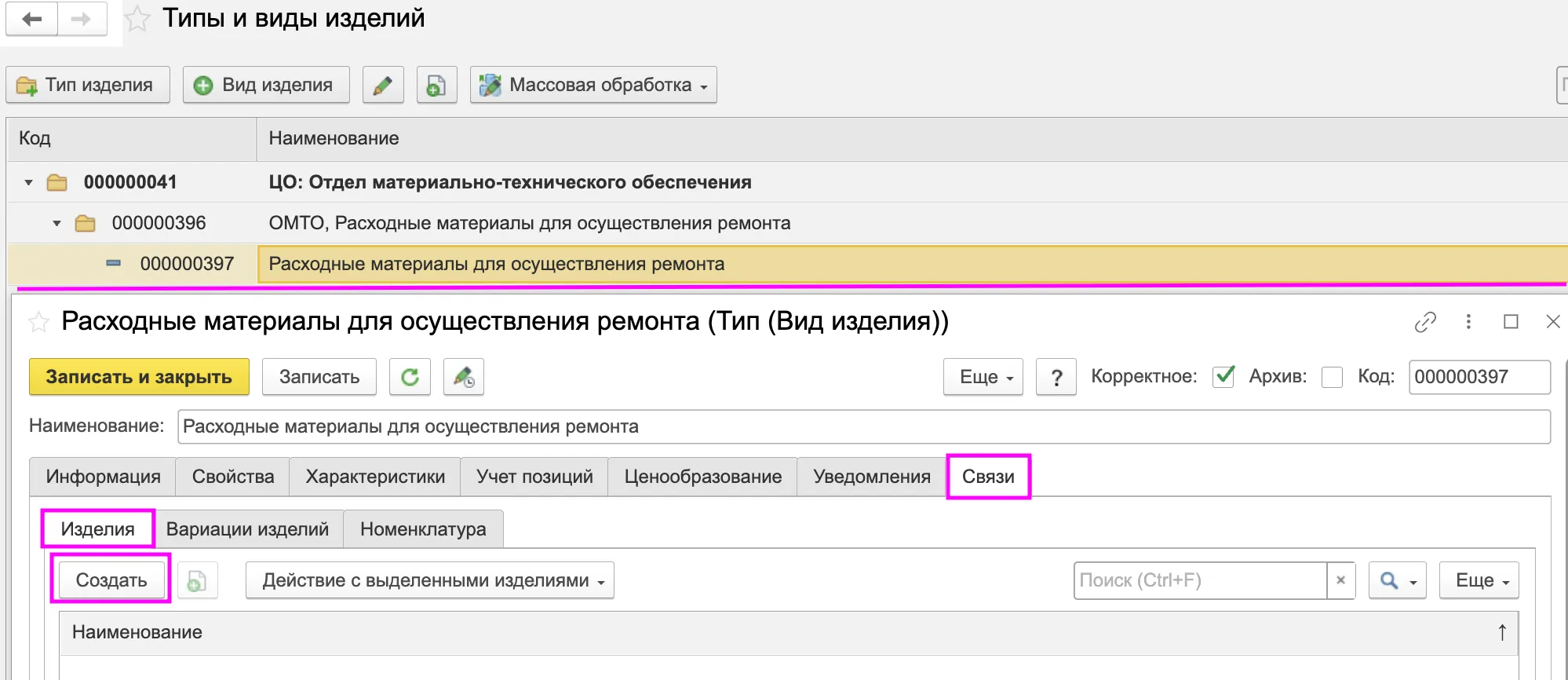
Task: Switch to Номенклатура sub-tab
Action: pos(423,529)
